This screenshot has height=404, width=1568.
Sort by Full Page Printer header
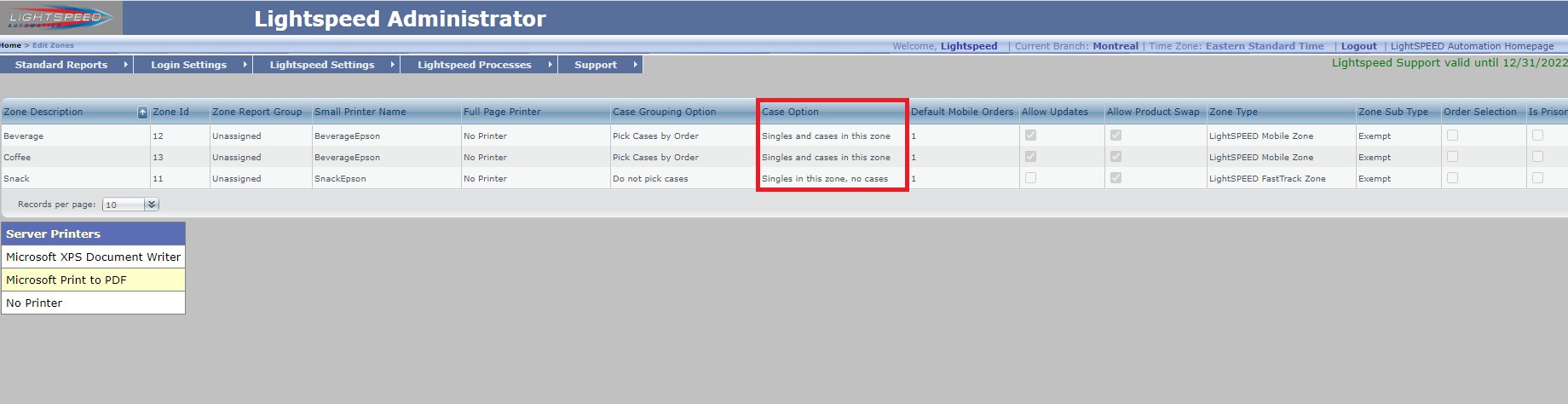(502, 112)
